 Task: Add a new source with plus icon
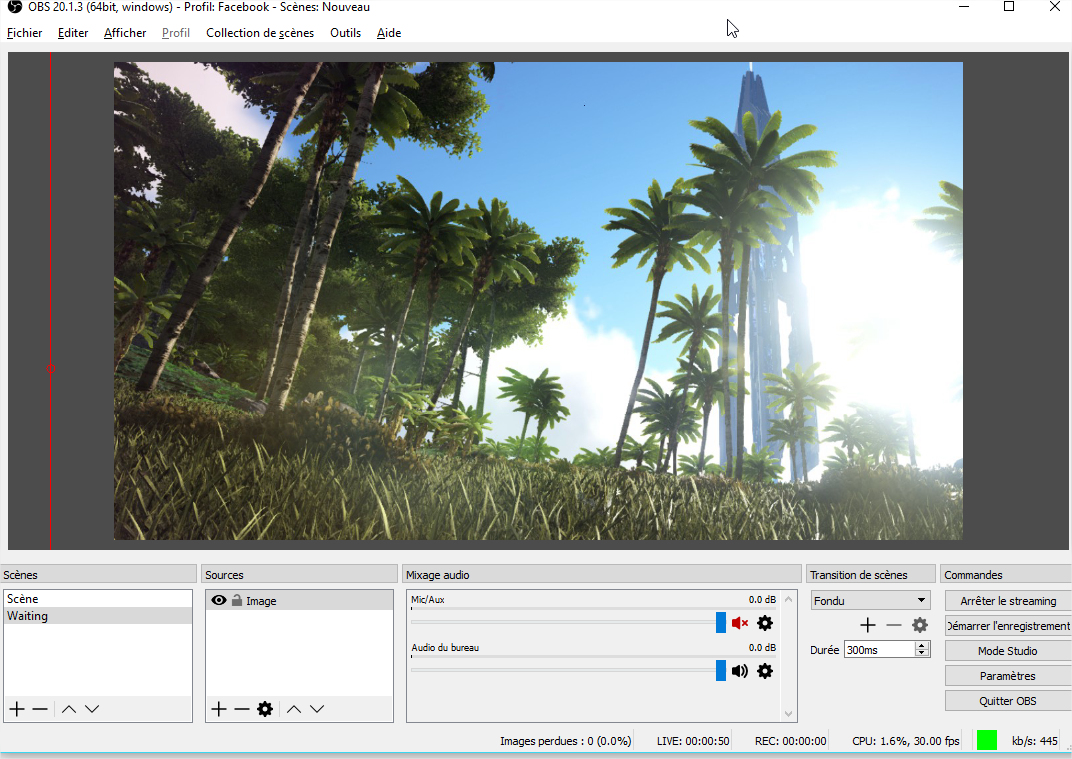point(219,709)
